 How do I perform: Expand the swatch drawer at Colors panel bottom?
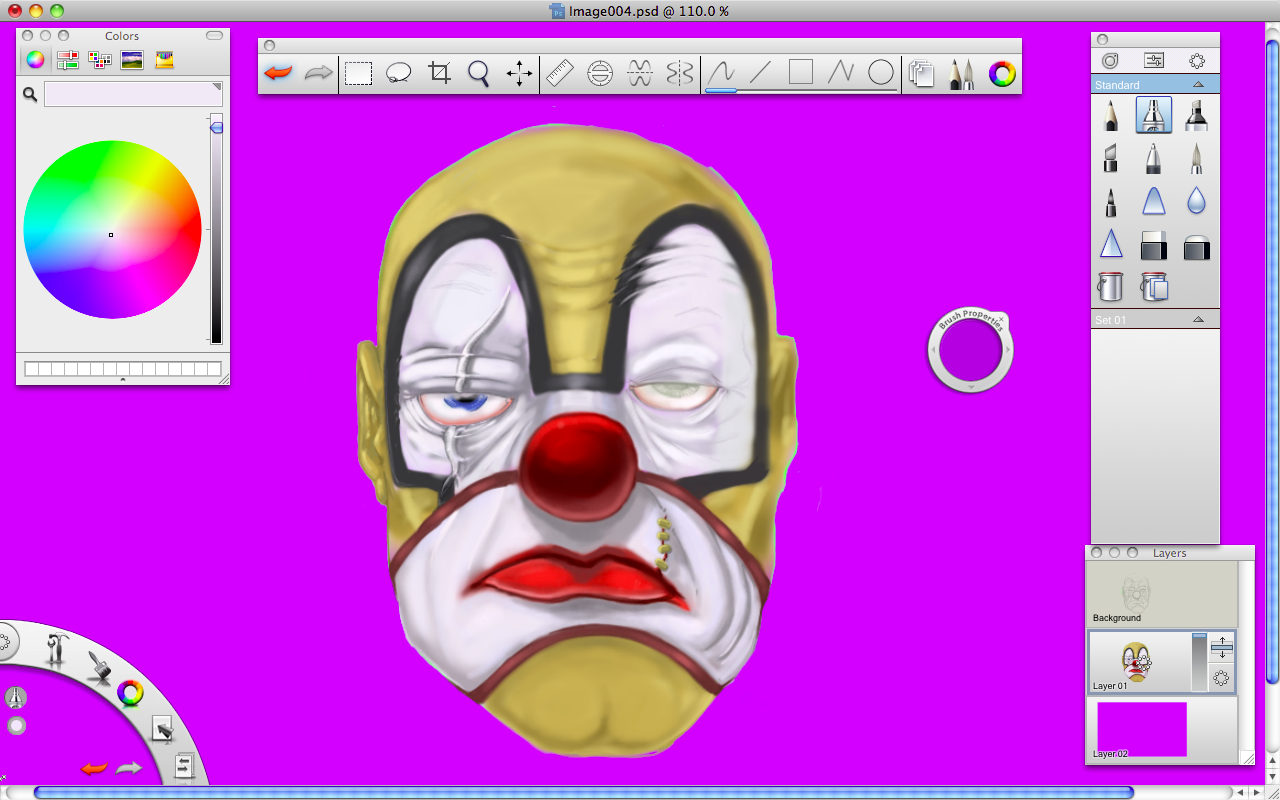pyautogui.click(x=123, y=380)
